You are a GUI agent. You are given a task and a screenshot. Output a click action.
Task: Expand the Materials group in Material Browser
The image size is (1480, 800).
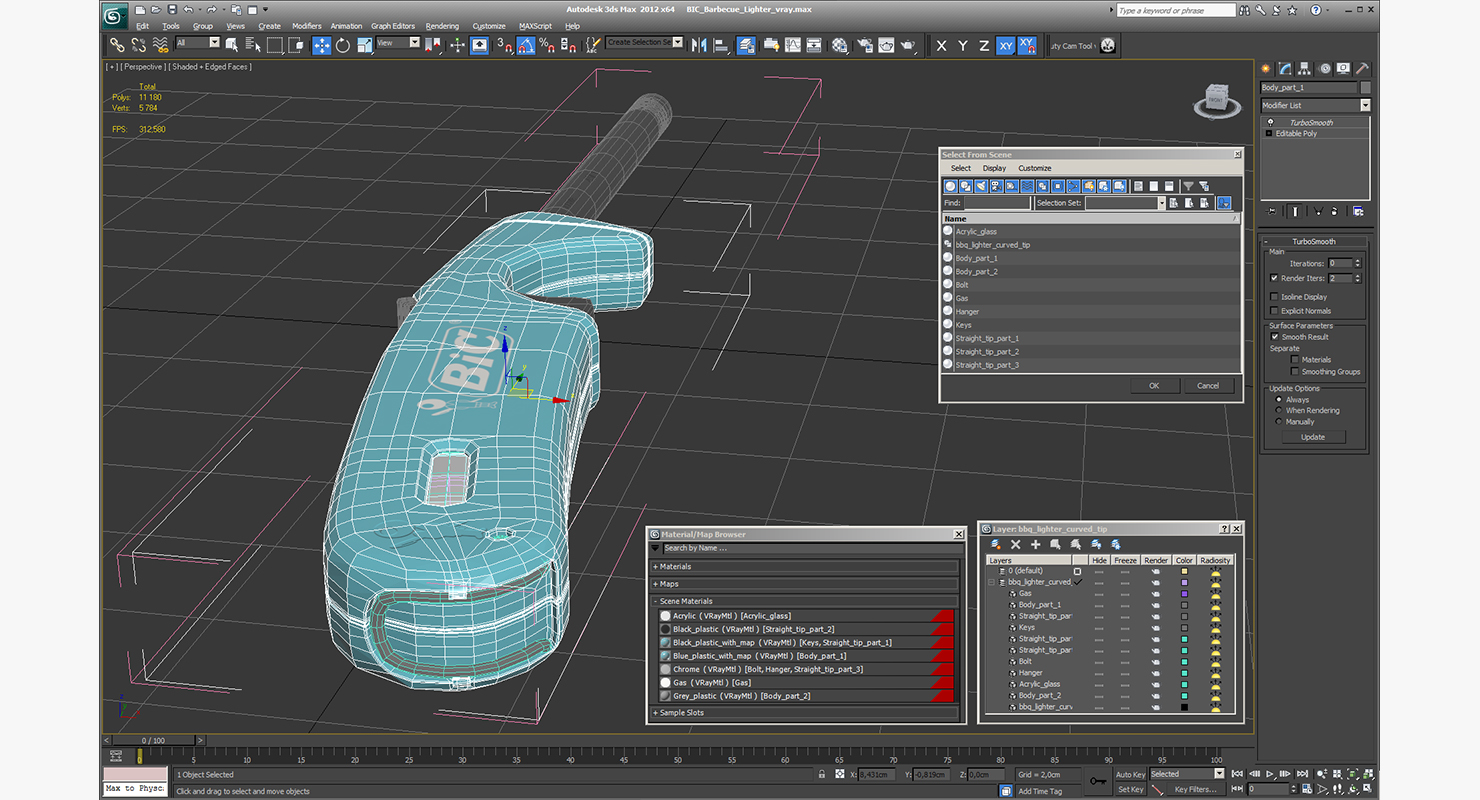point(806,567)
